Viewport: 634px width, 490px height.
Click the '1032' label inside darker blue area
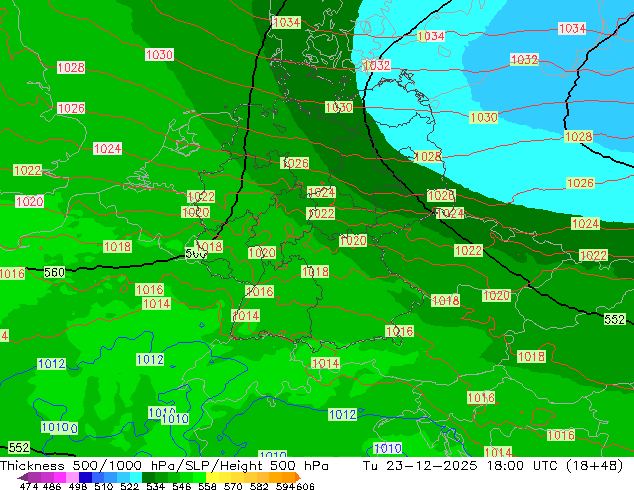(524, 60)
